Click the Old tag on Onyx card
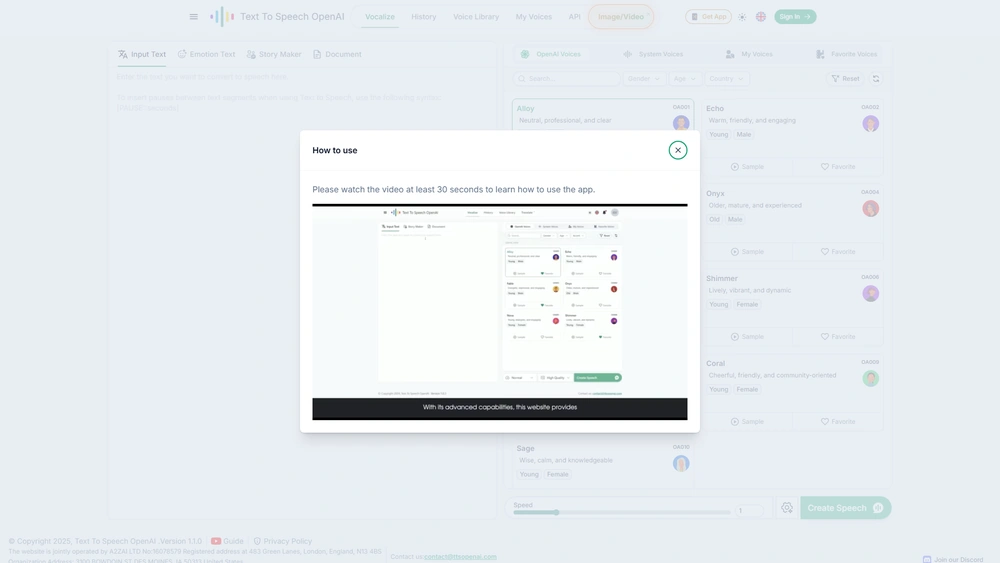Viewport: 1000px width, 563px height. [714, 219]
